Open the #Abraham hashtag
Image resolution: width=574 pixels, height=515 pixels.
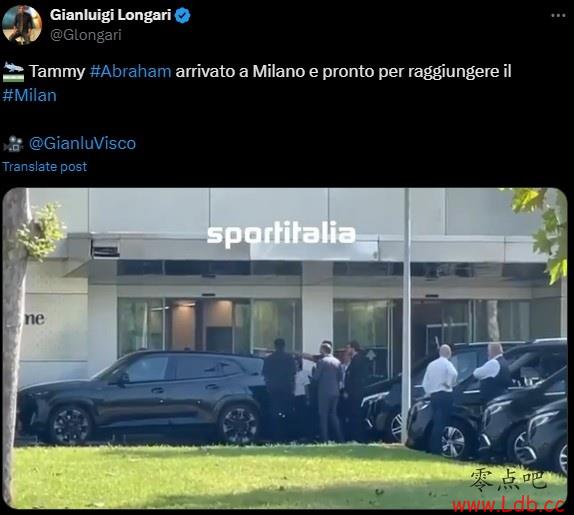pyautogui.click(x=130, y=71)
